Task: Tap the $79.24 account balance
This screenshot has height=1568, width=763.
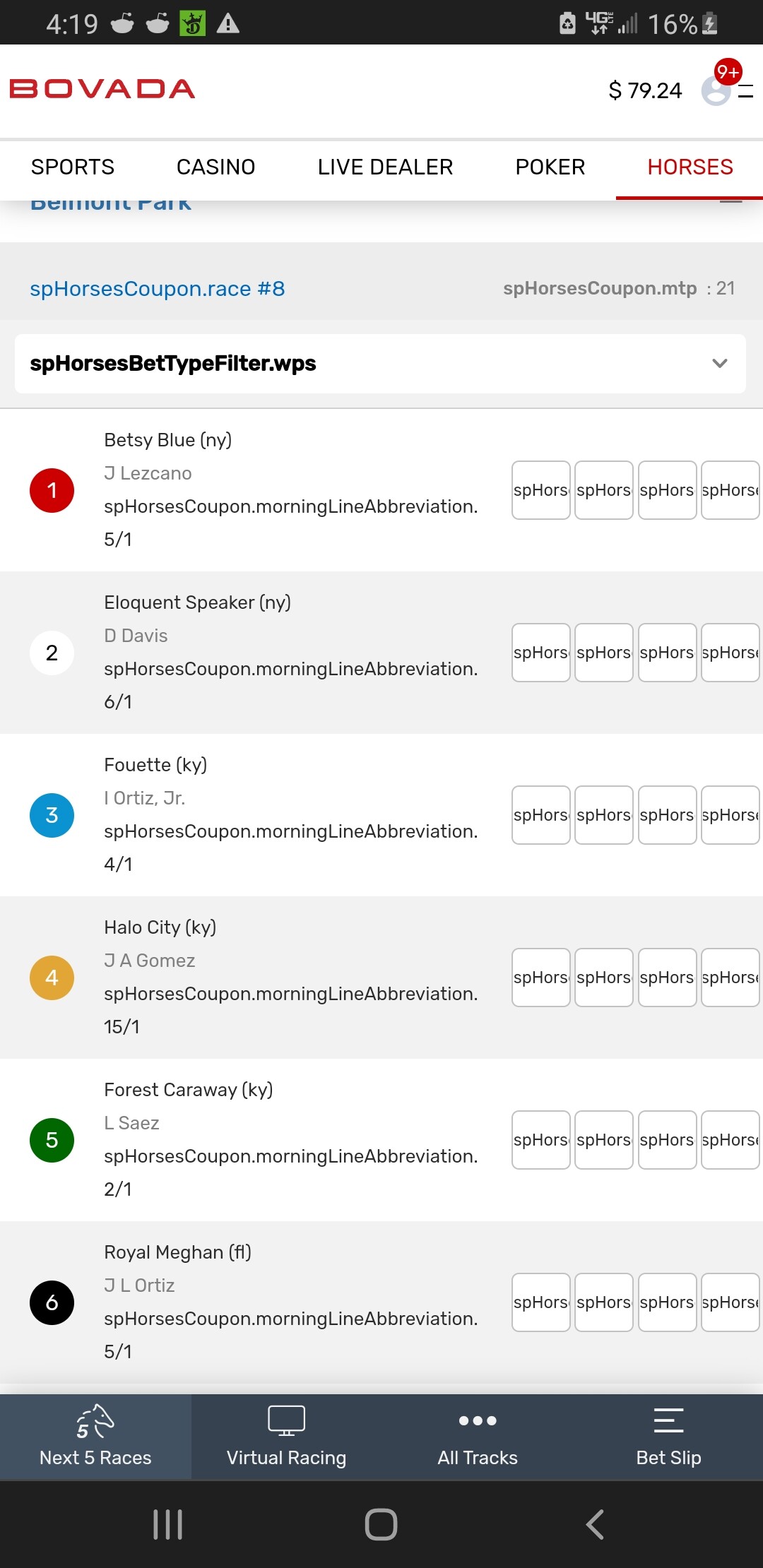Action: (645, 90)
